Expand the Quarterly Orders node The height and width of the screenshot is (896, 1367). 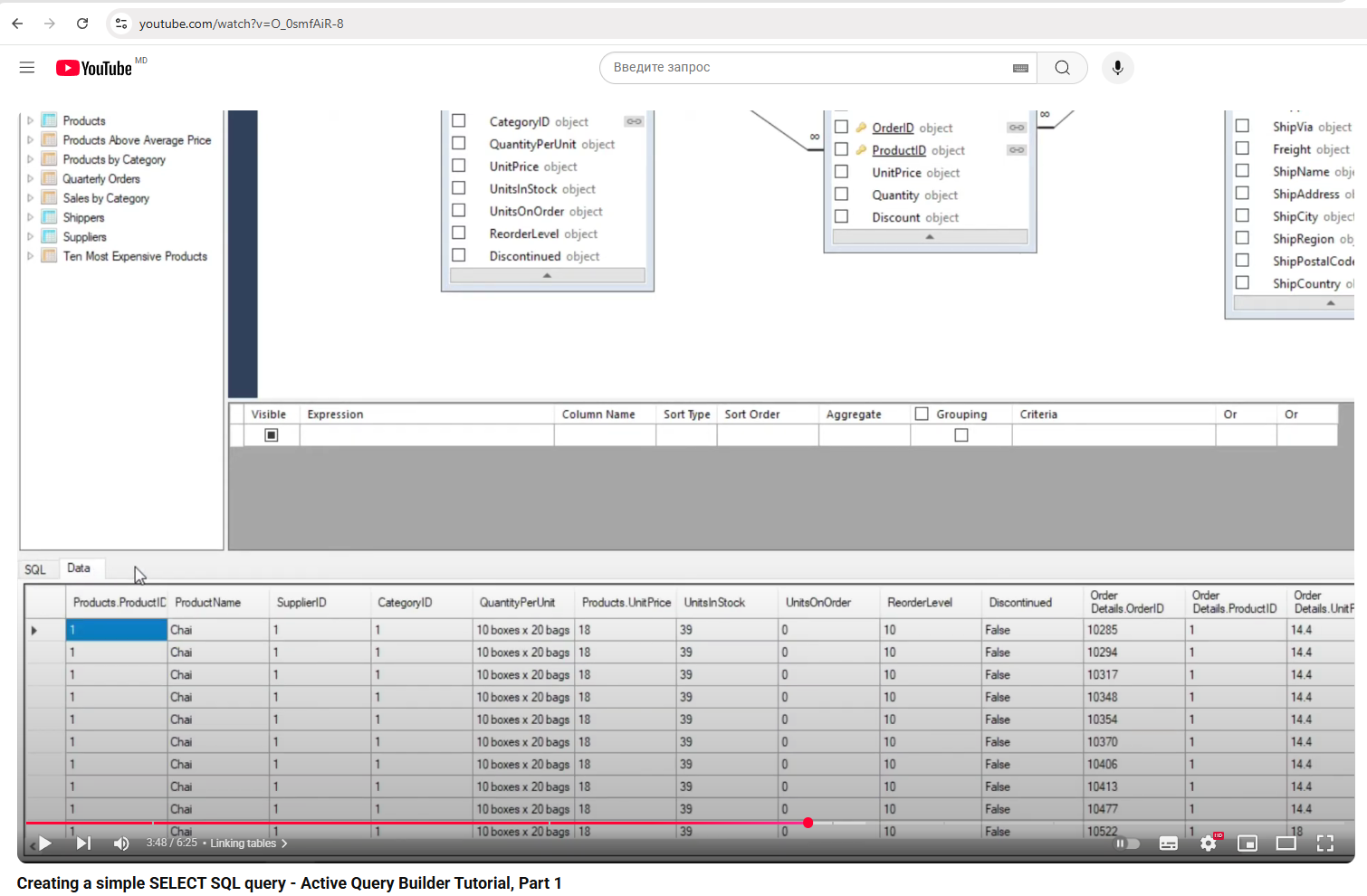click(x=30, y=178)
